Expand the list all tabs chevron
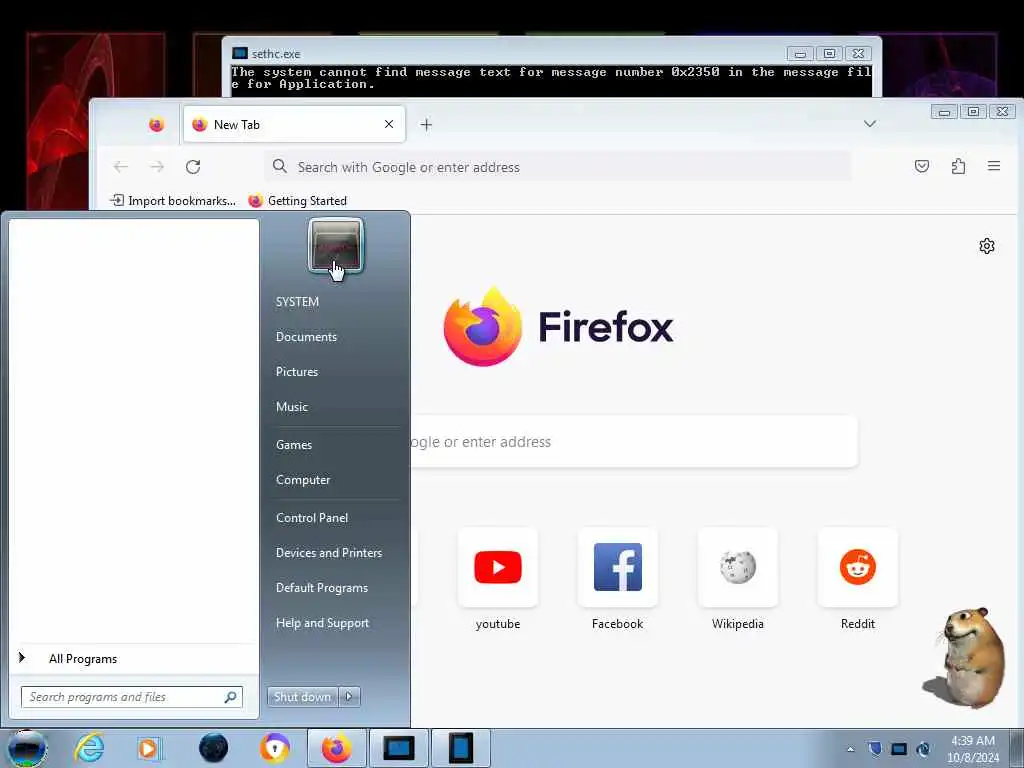This screenshot has height=768, width=1024. pyautogui.click(x=869, y=124)
